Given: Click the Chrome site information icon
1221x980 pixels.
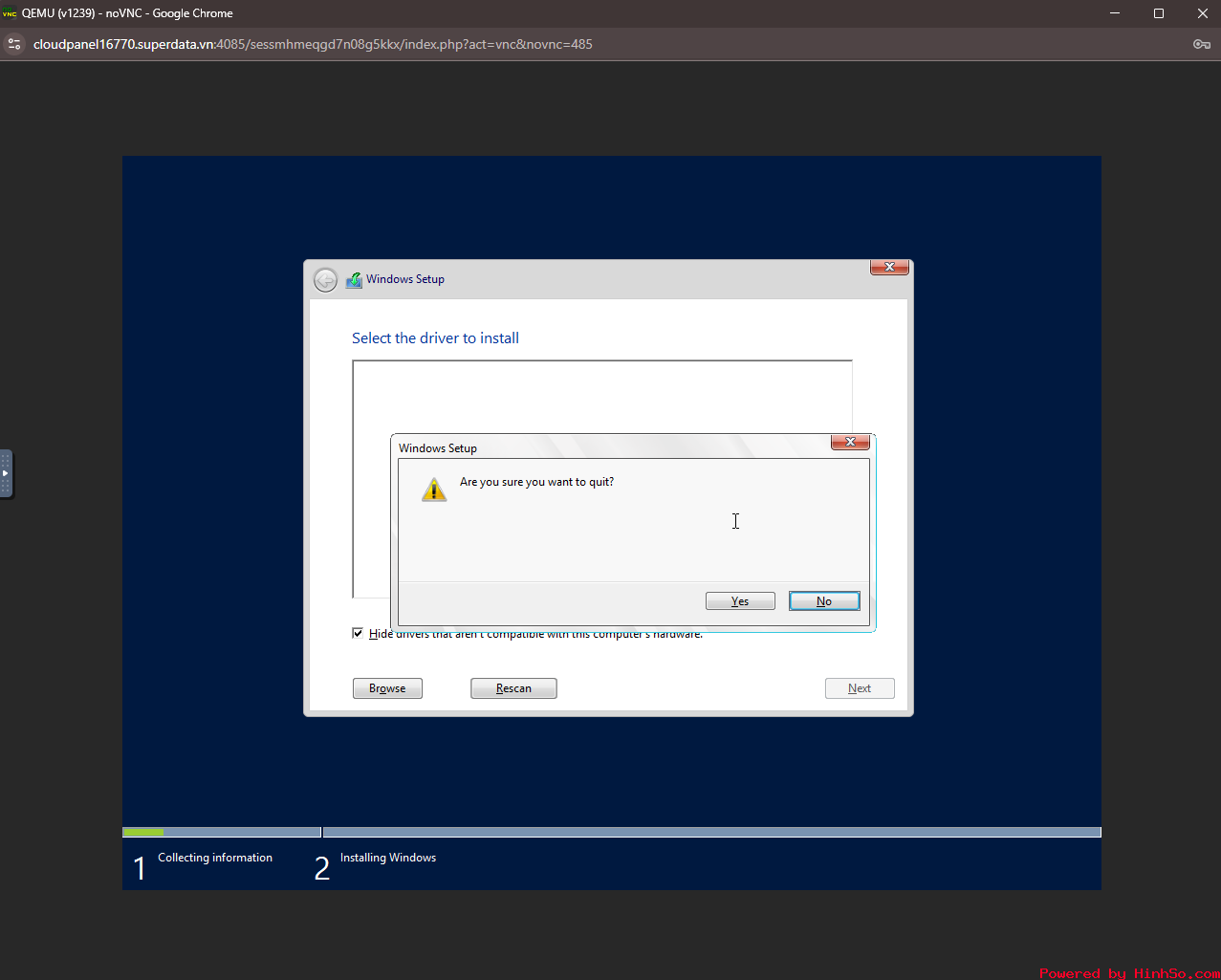Looking at the screenshot, I should pos(14,44).
